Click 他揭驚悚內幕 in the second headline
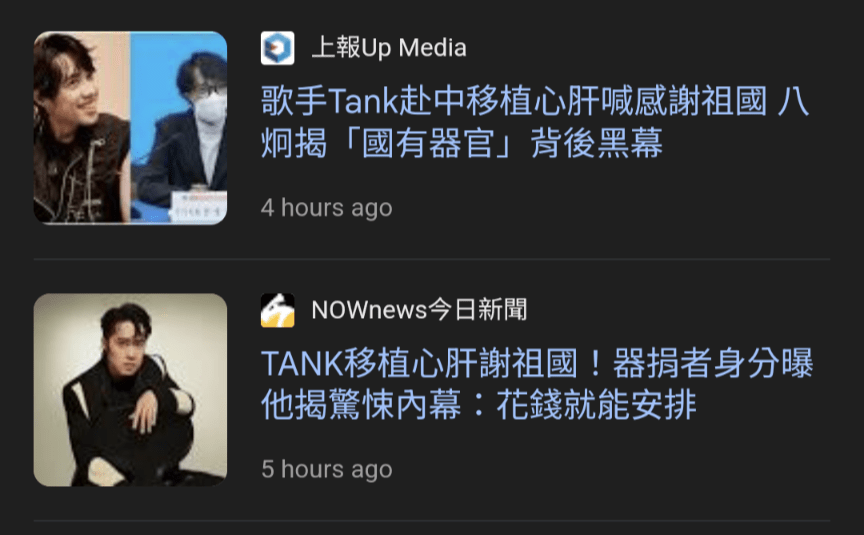The height and width of the screenshot is (535, 864). (361, 405)
